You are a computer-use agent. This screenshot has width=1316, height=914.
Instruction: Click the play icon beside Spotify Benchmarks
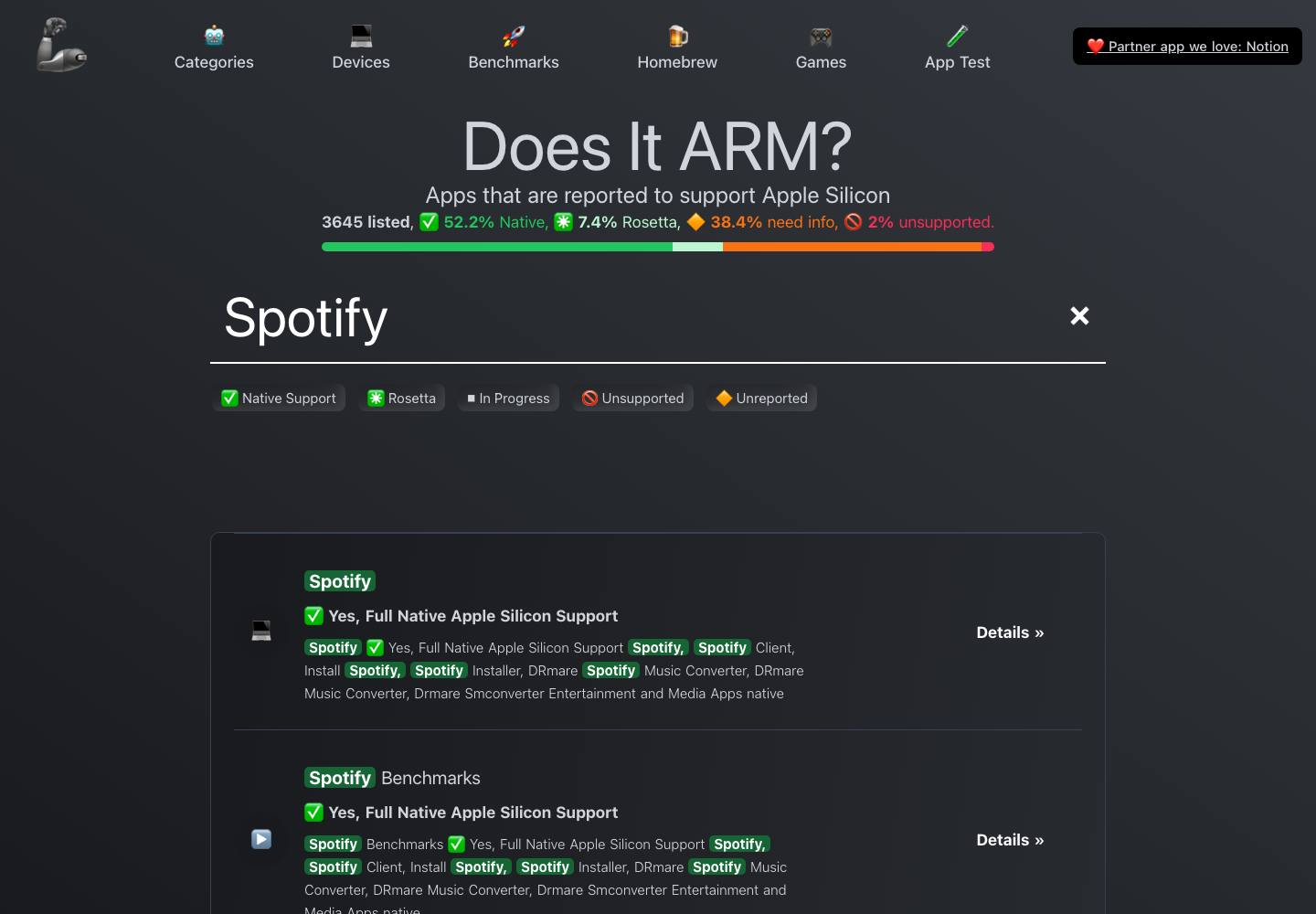261,839
